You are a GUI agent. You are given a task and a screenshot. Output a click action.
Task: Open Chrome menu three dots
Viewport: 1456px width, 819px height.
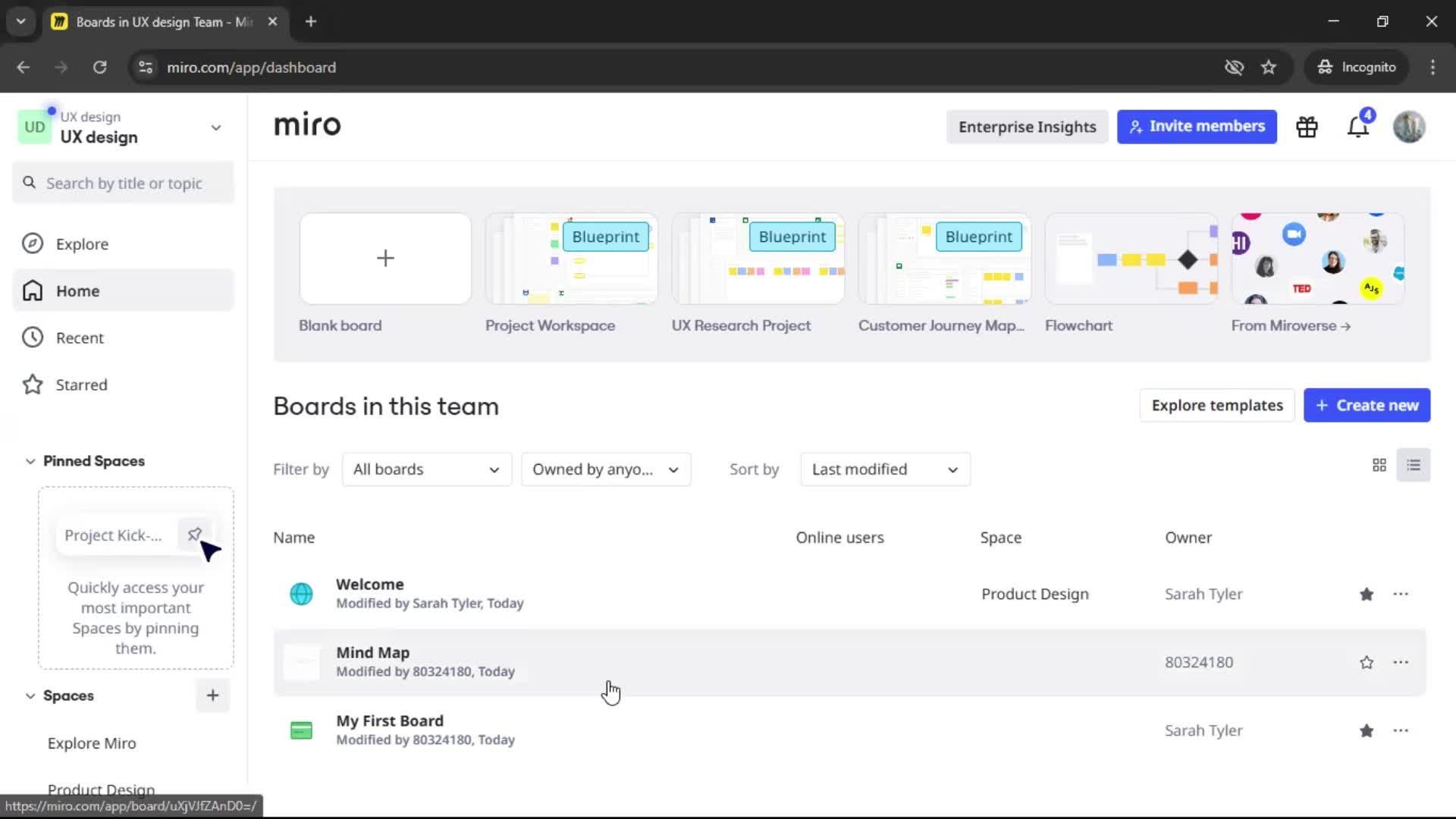(x=1432, y=67)
